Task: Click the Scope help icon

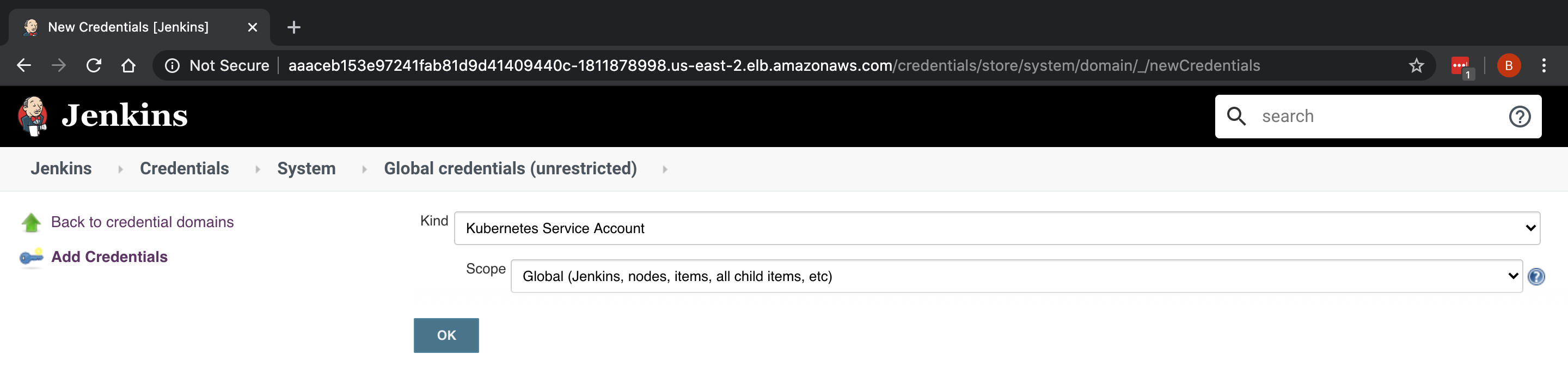Action: (x=1536, y=276)
